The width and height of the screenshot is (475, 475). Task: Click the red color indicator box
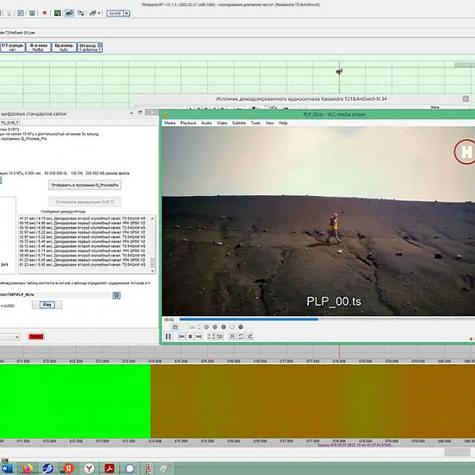click(x=36, y=337)
